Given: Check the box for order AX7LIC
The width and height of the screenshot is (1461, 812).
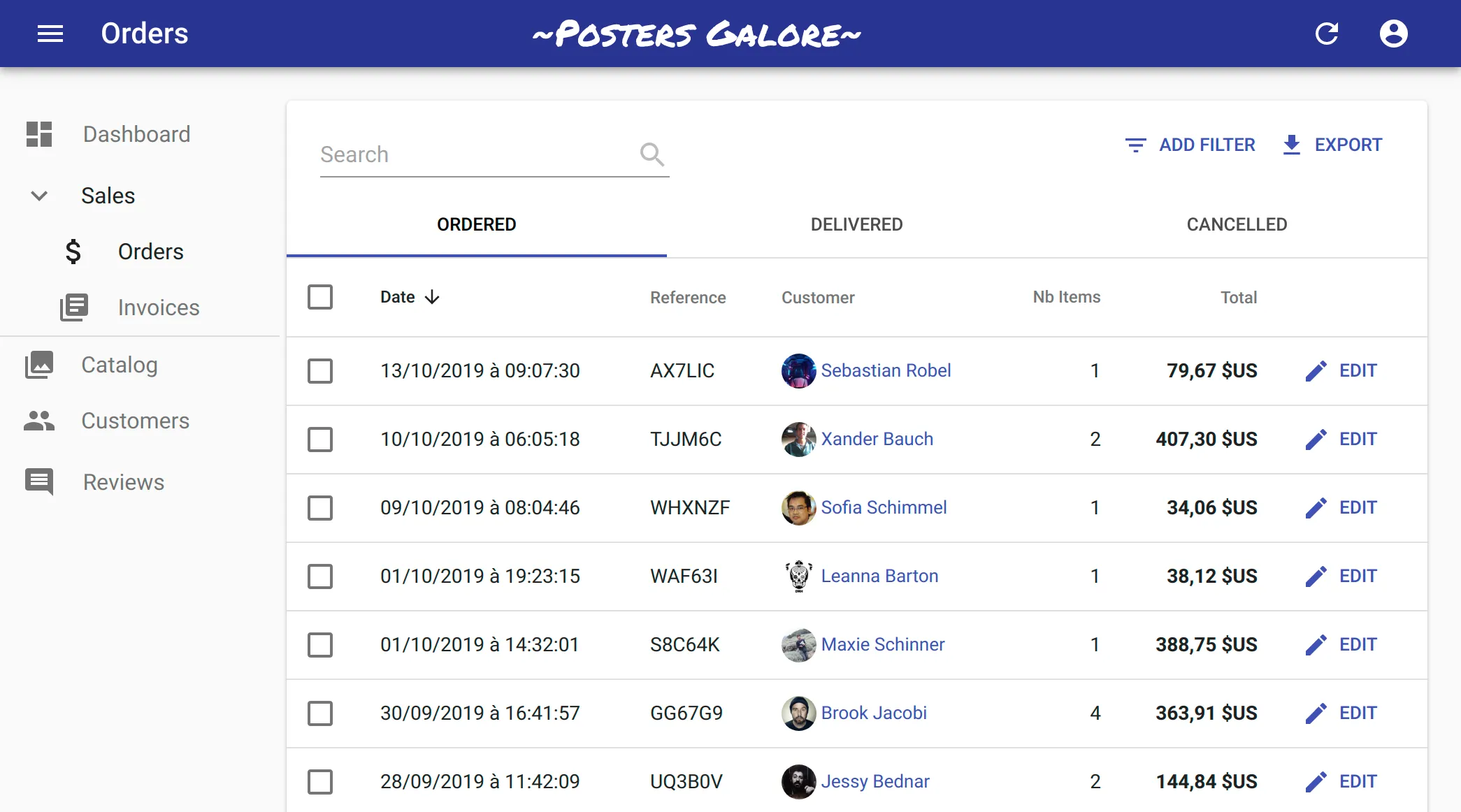Looking at the screenshot, I should 320,371.
